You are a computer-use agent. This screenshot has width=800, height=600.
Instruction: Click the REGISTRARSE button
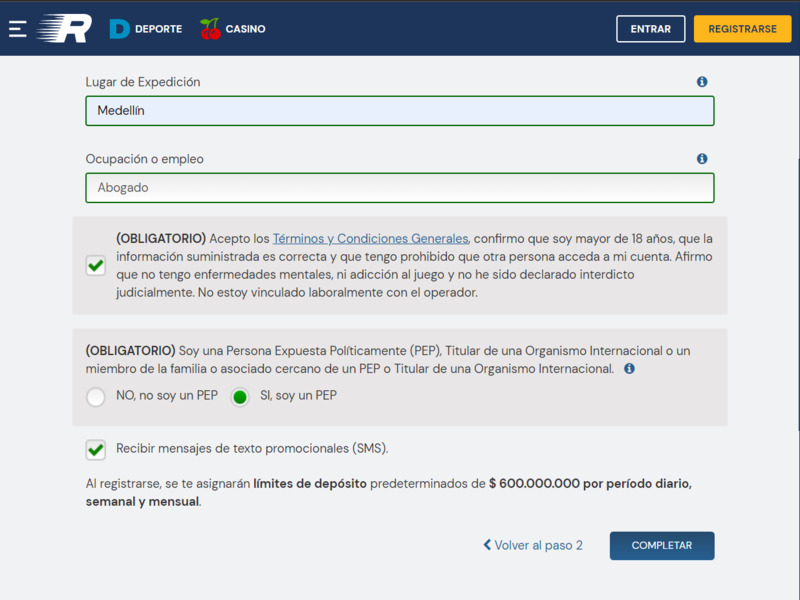coord(742,29)
